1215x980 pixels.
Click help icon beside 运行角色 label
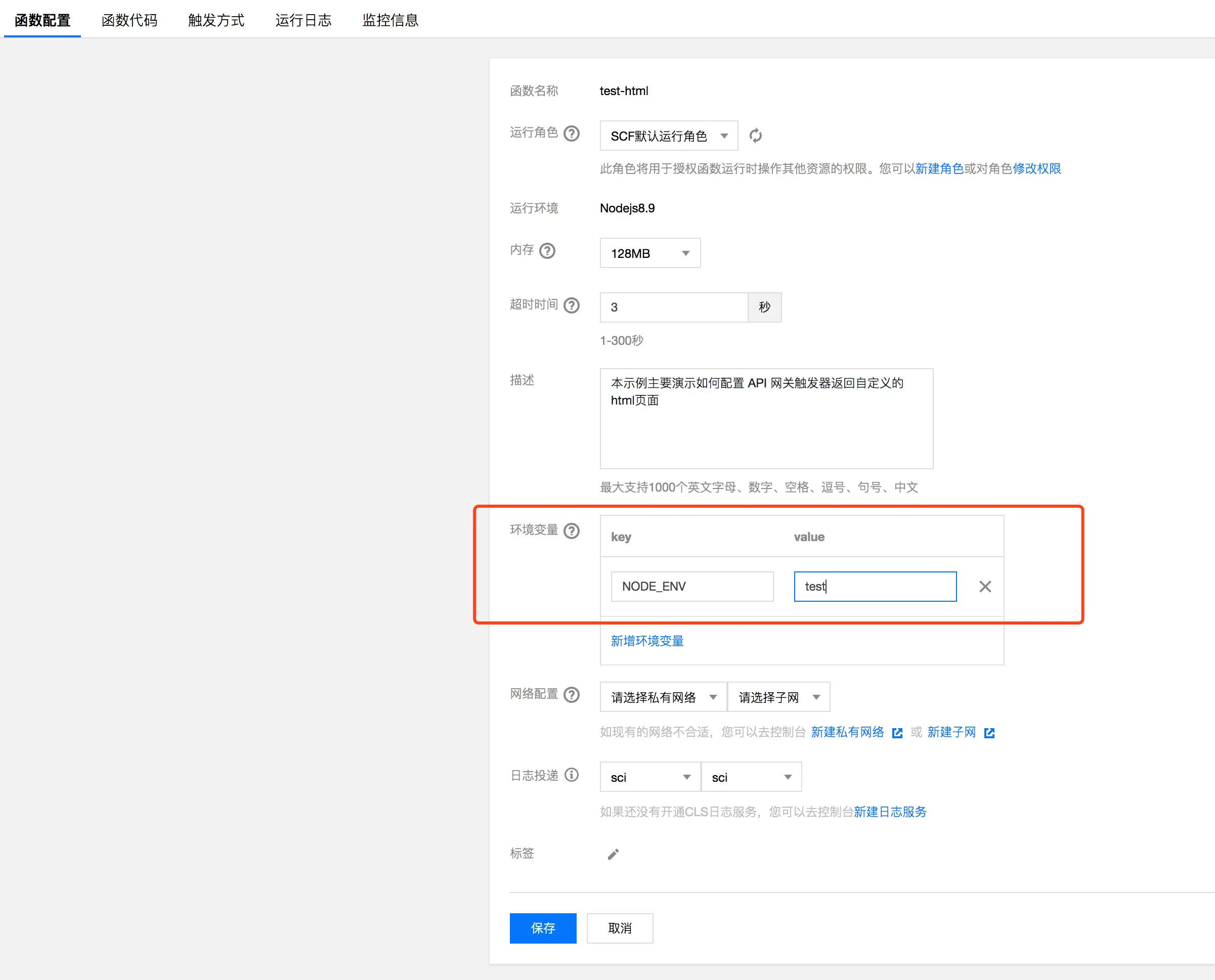tap(572, 133)
